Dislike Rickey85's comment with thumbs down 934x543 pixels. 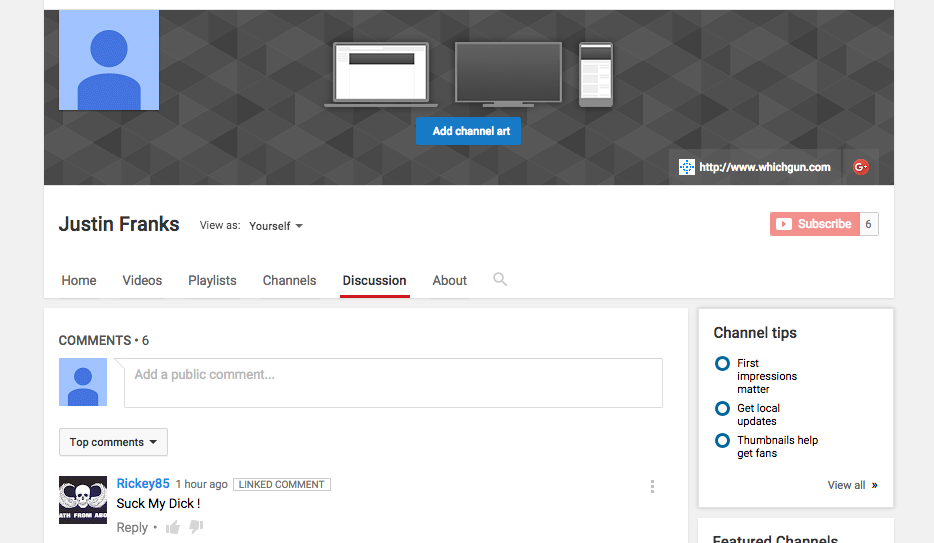196,527
